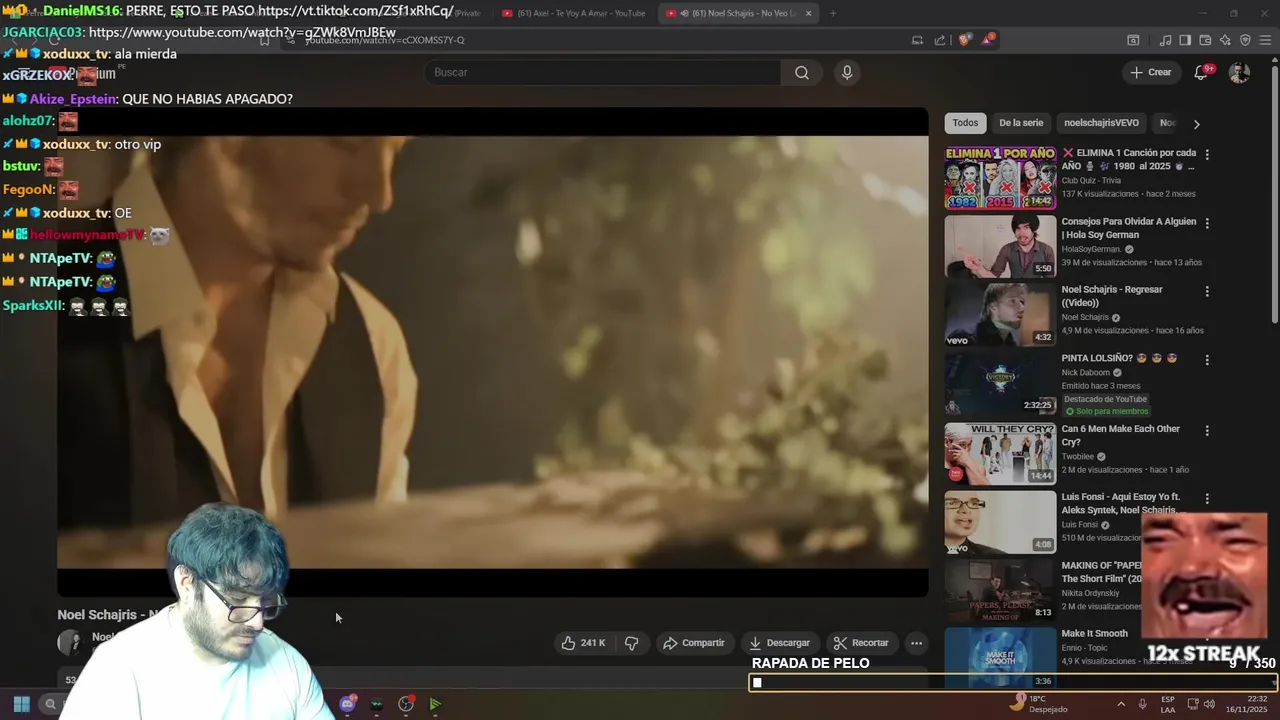Click Brave Shields lion icon in address bar

(964, 40)
